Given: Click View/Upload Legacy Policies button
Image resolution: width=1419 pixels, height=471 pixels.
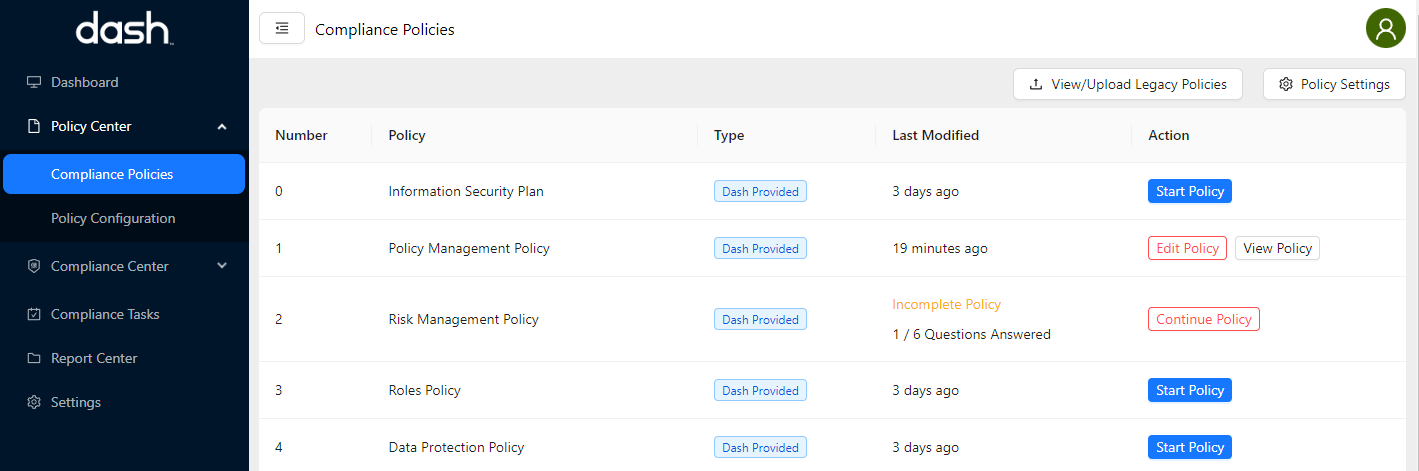Looking at the screenshot, I should [x=1127, y=84].
